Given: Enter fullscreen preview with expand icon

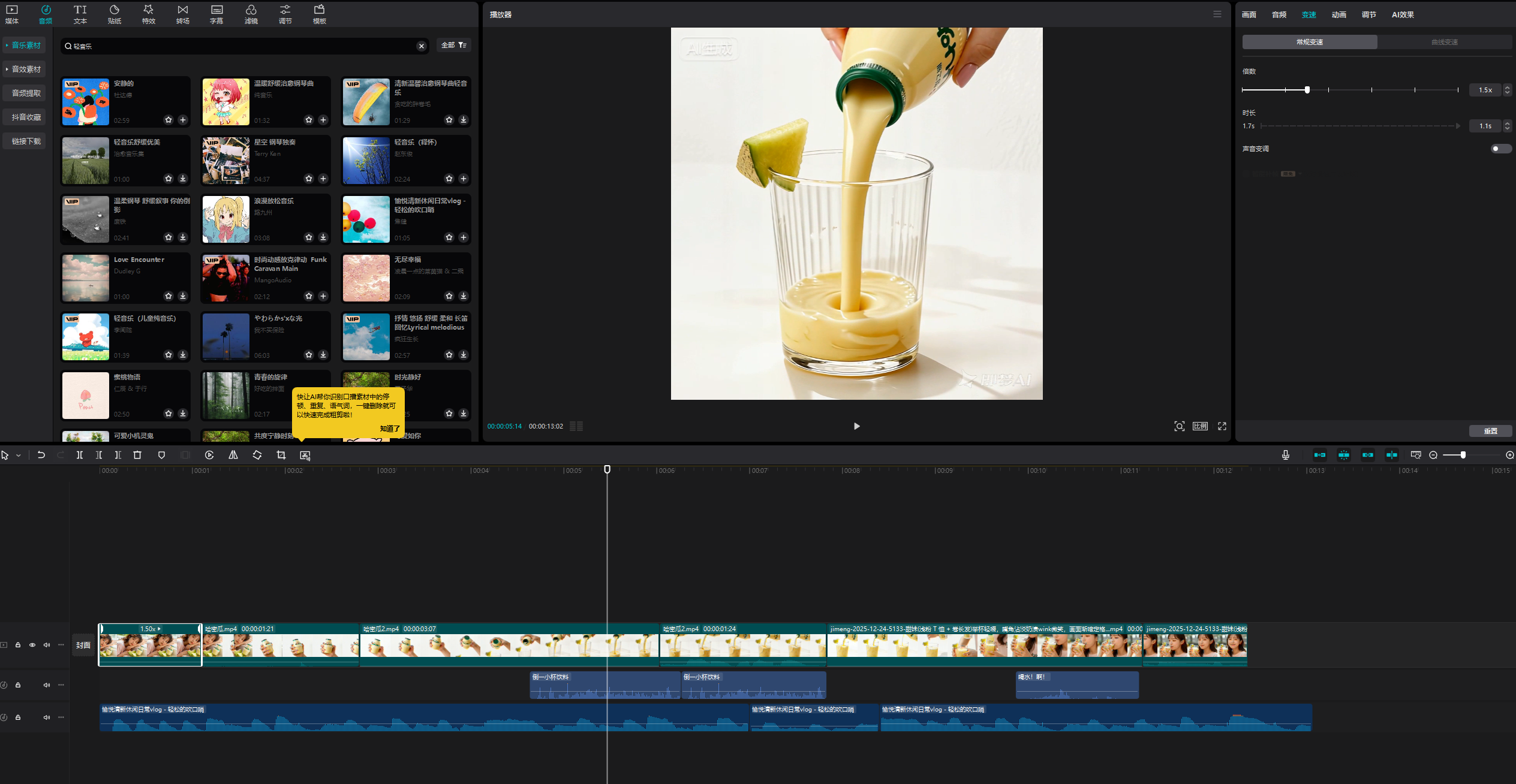Looking at the screenshot, I should (1222, 426).
